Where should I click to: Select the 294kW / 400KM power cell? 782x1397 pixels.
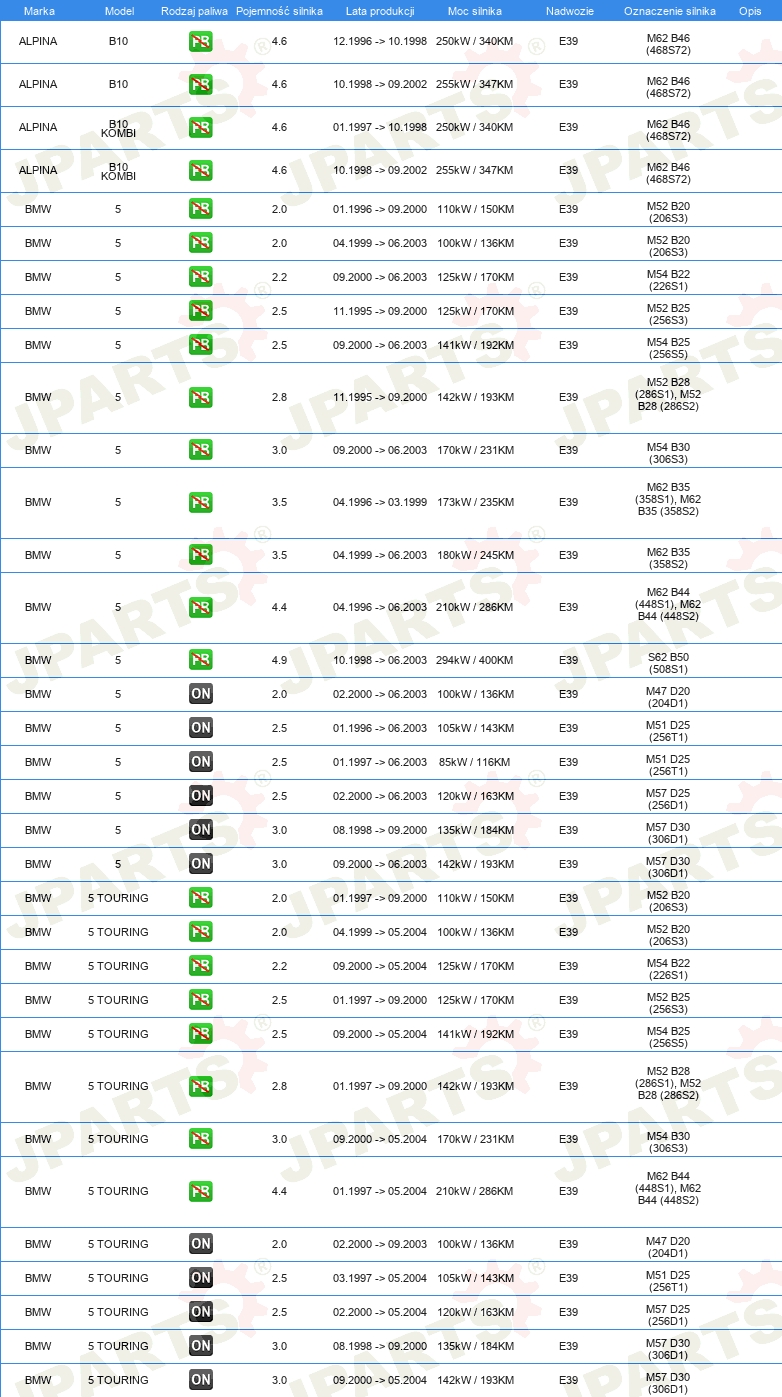point(475,660)
